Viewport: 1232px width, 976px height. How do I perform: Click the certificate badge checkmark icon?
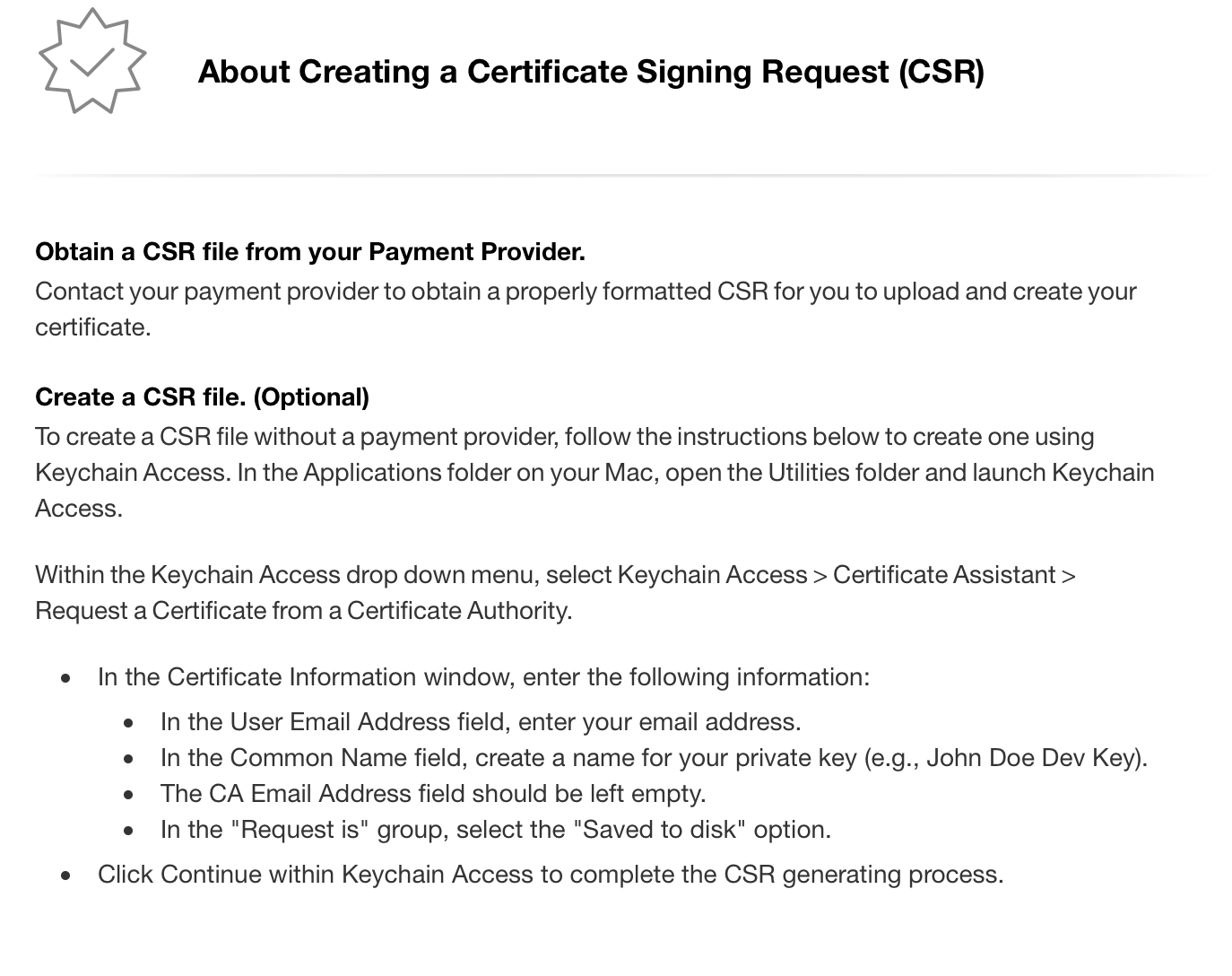91,61
